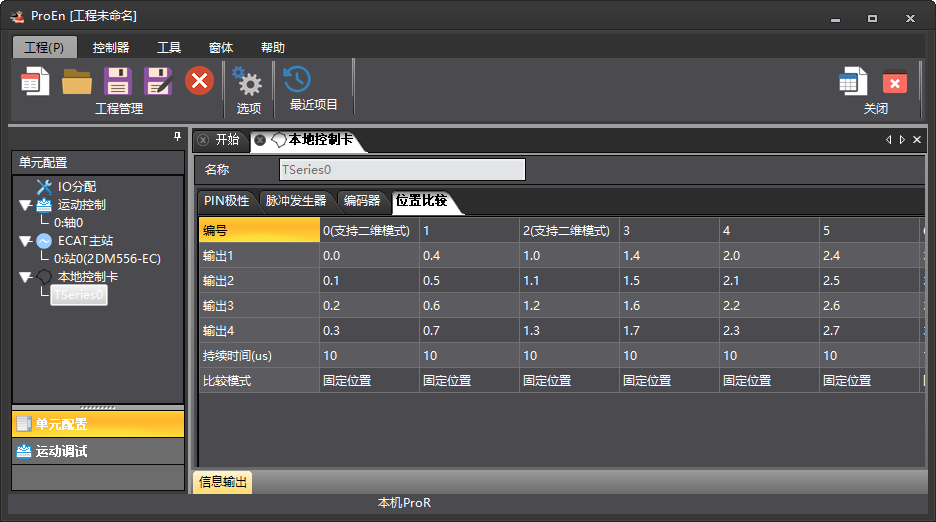Click 固定位置 cell in column 0
The height and width of the screenshot is (522, 936).
pyautogui.click(x=370, y=381)
